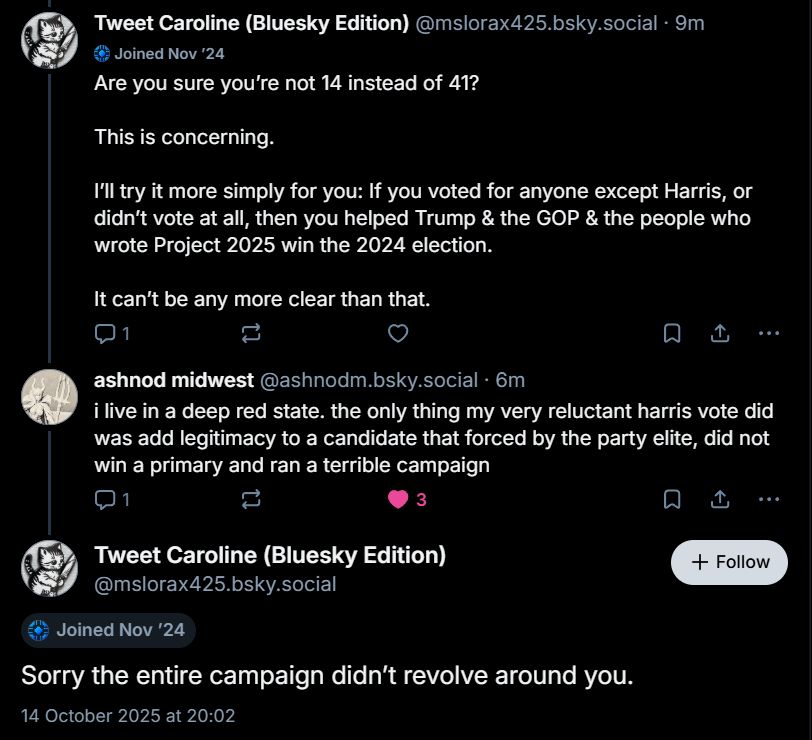The image size is (812, 740).
Task: Open the @mslorax425.bsky.social handle in main post
Action: (x=215, y=584)
